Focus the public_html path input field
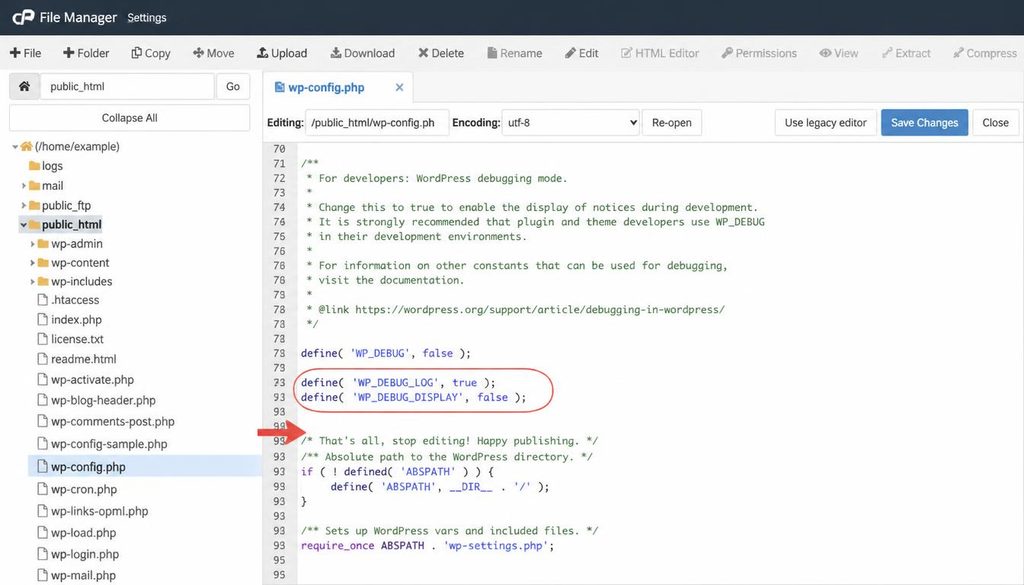 tap(127, 86)
